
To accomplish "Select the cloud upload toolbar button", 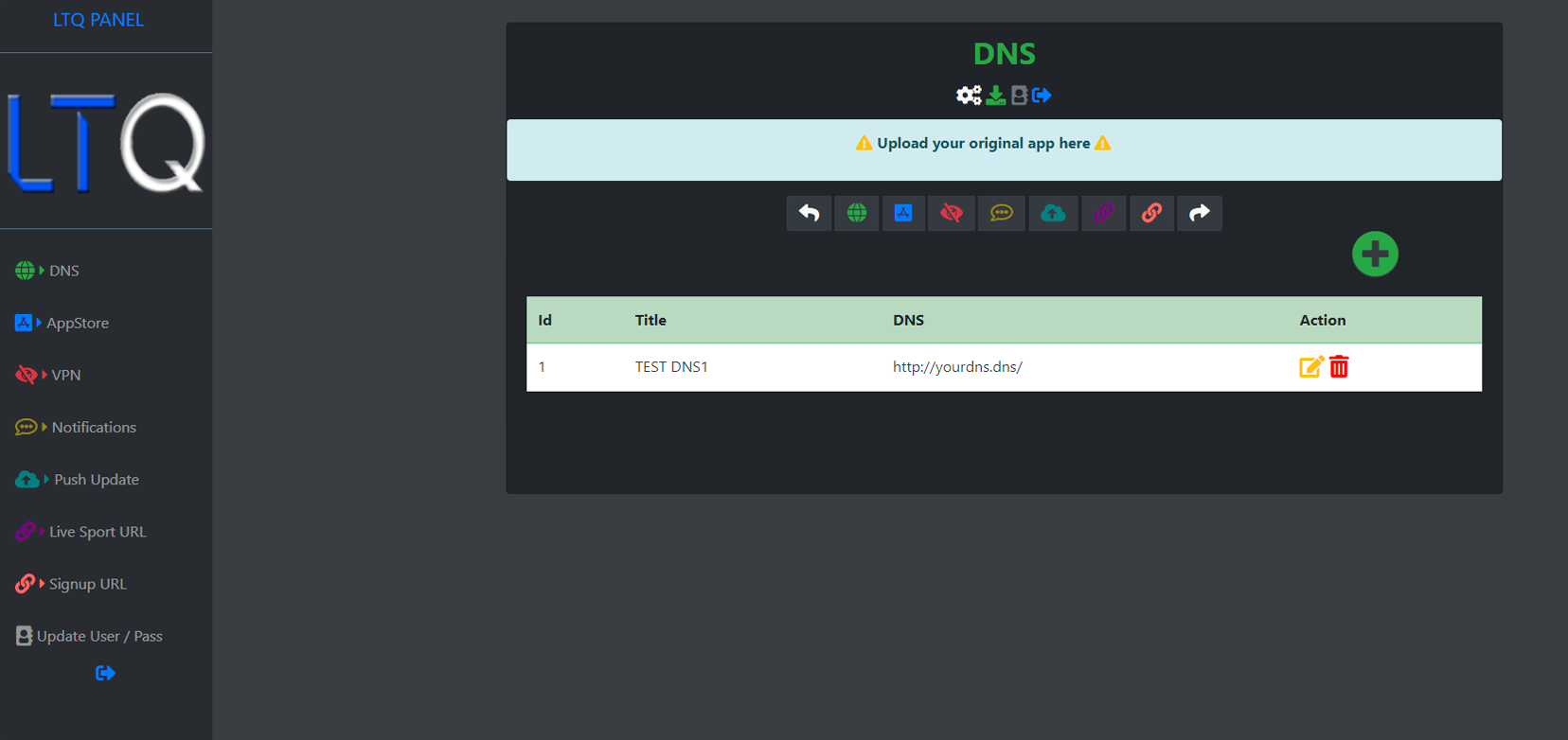I will [1052, 214].
